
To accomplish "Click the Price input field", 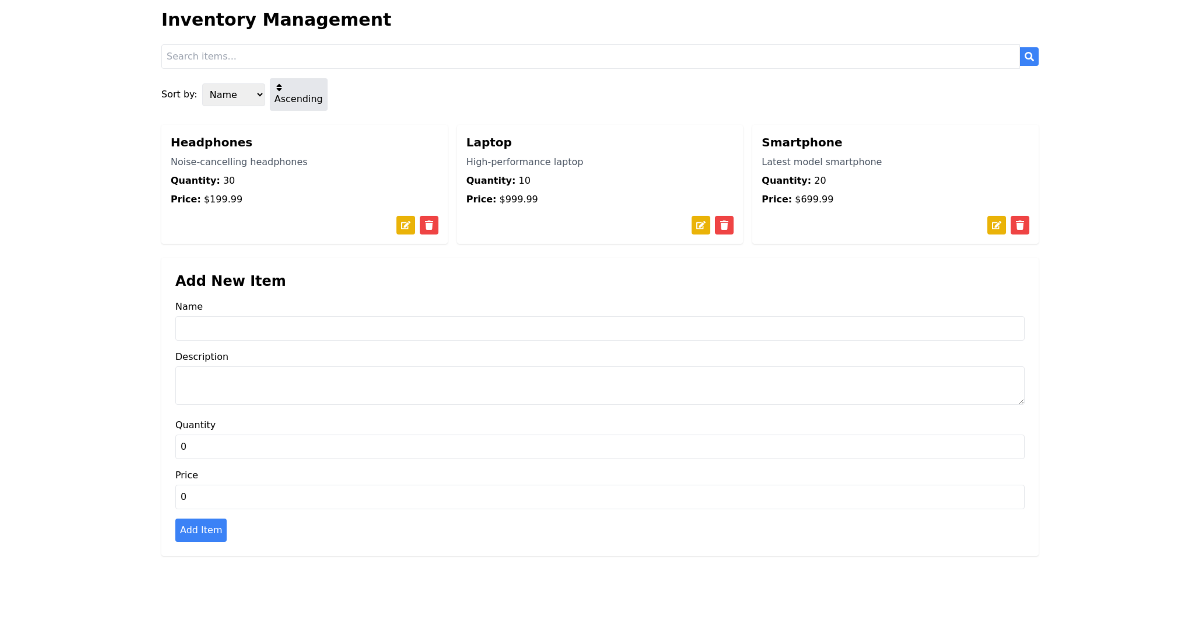I will pyautogui.click(x=600, y=496).
